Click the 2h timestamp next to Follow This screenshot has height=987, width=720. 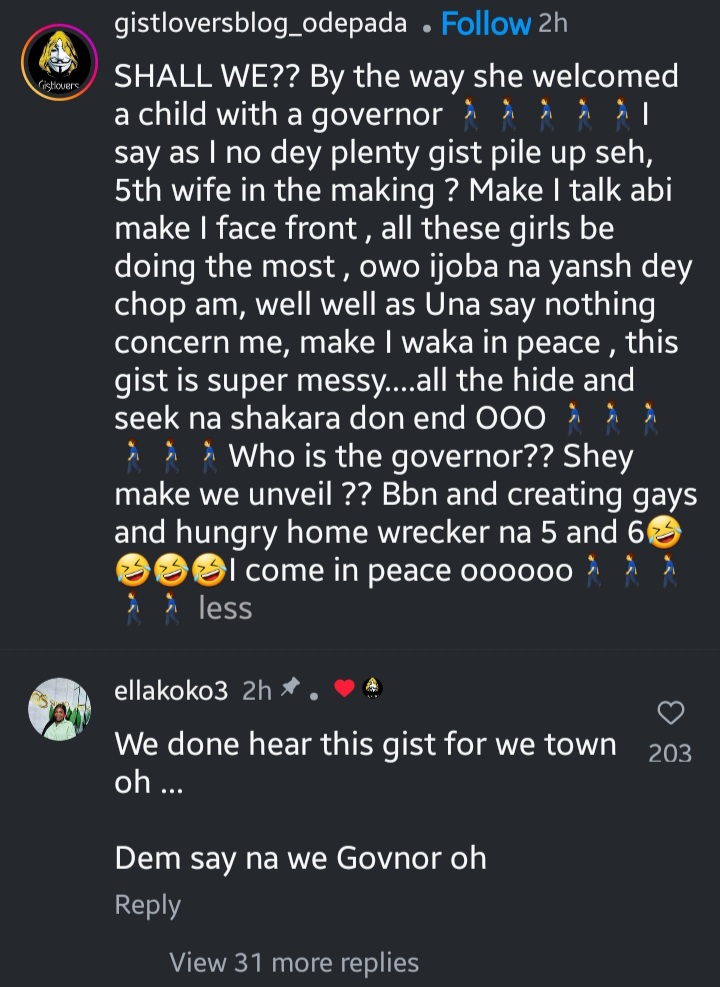(x=552, y=24)
